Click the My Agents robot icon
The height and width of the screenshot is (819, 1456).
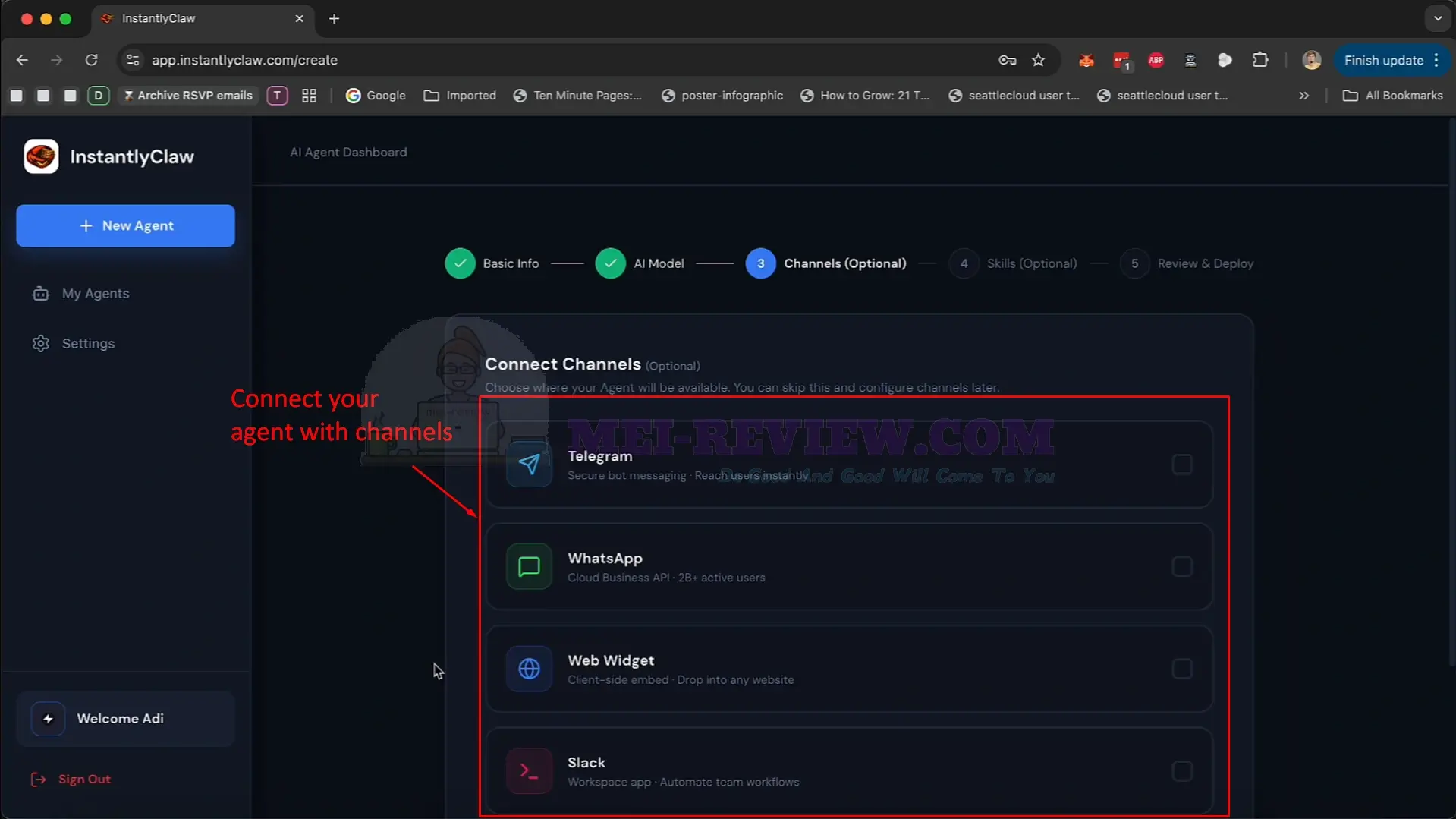(41, 294)
